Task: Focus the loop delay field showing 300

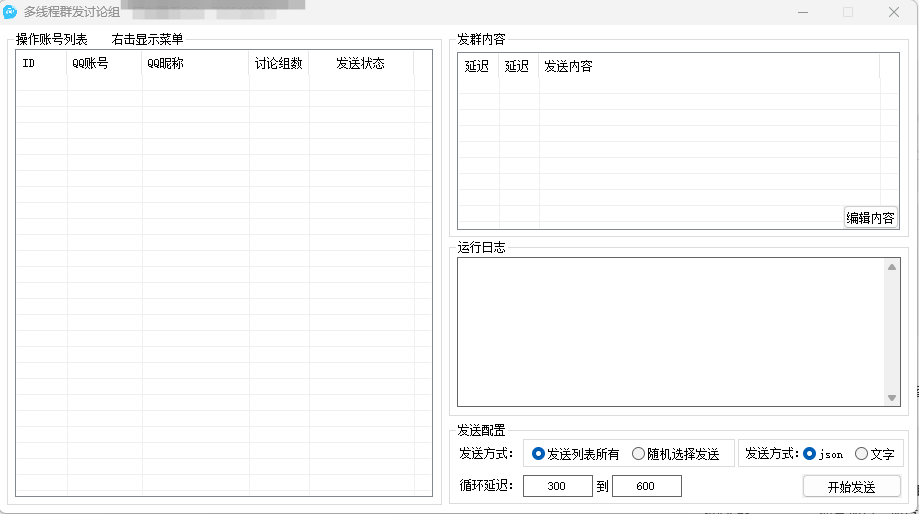Action: (x=557, y=486)
